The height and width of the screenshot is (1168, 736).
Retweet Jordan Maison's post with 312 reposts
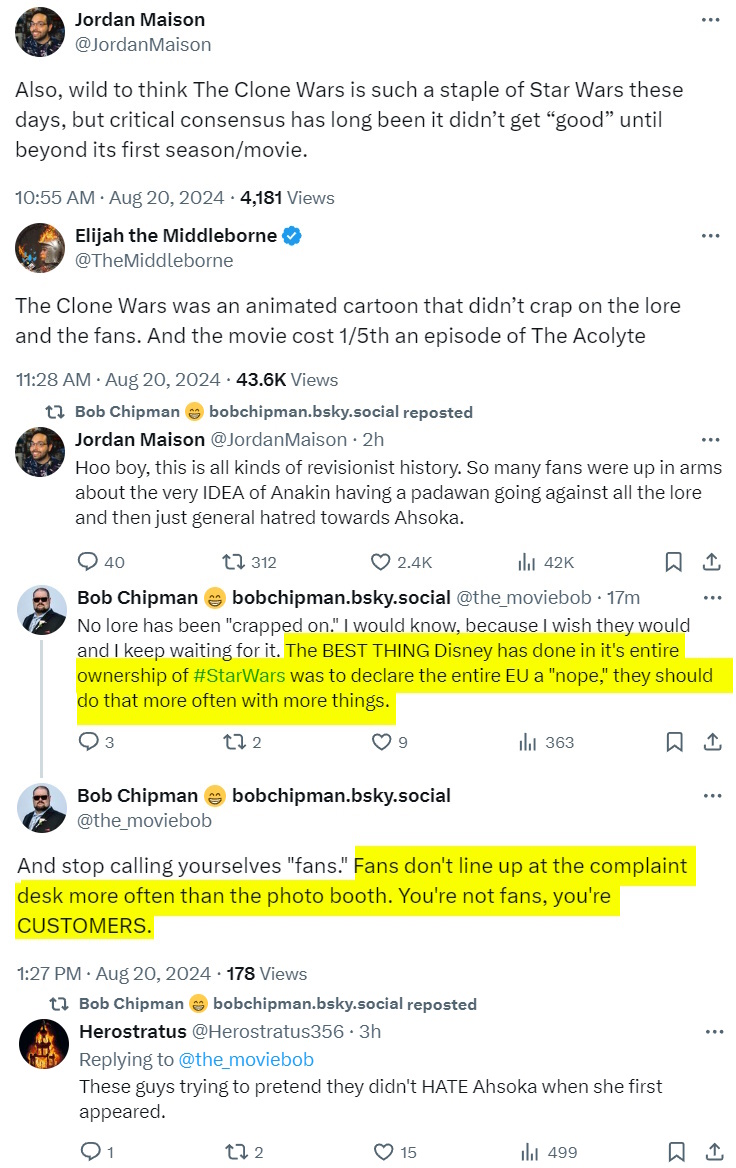232,562
